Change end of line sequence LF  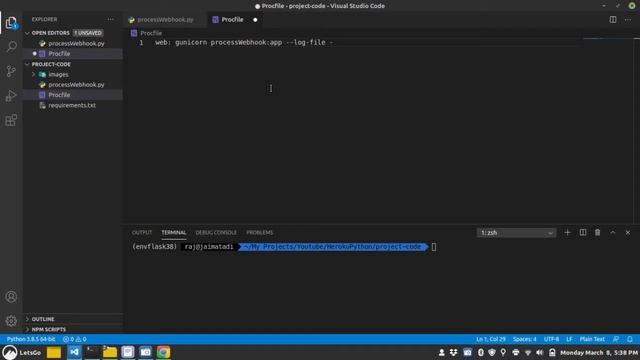point(569,339)
